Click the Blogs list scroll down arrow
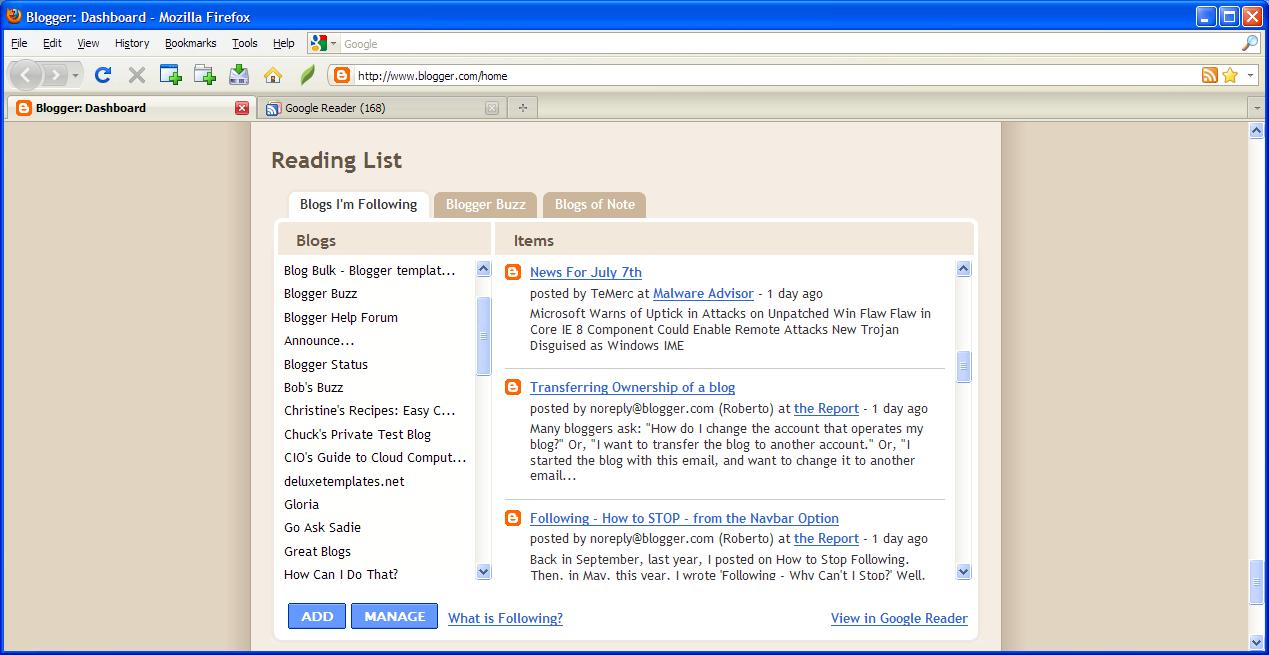Viewport: 1269px width, 655px height. (484, 572)
